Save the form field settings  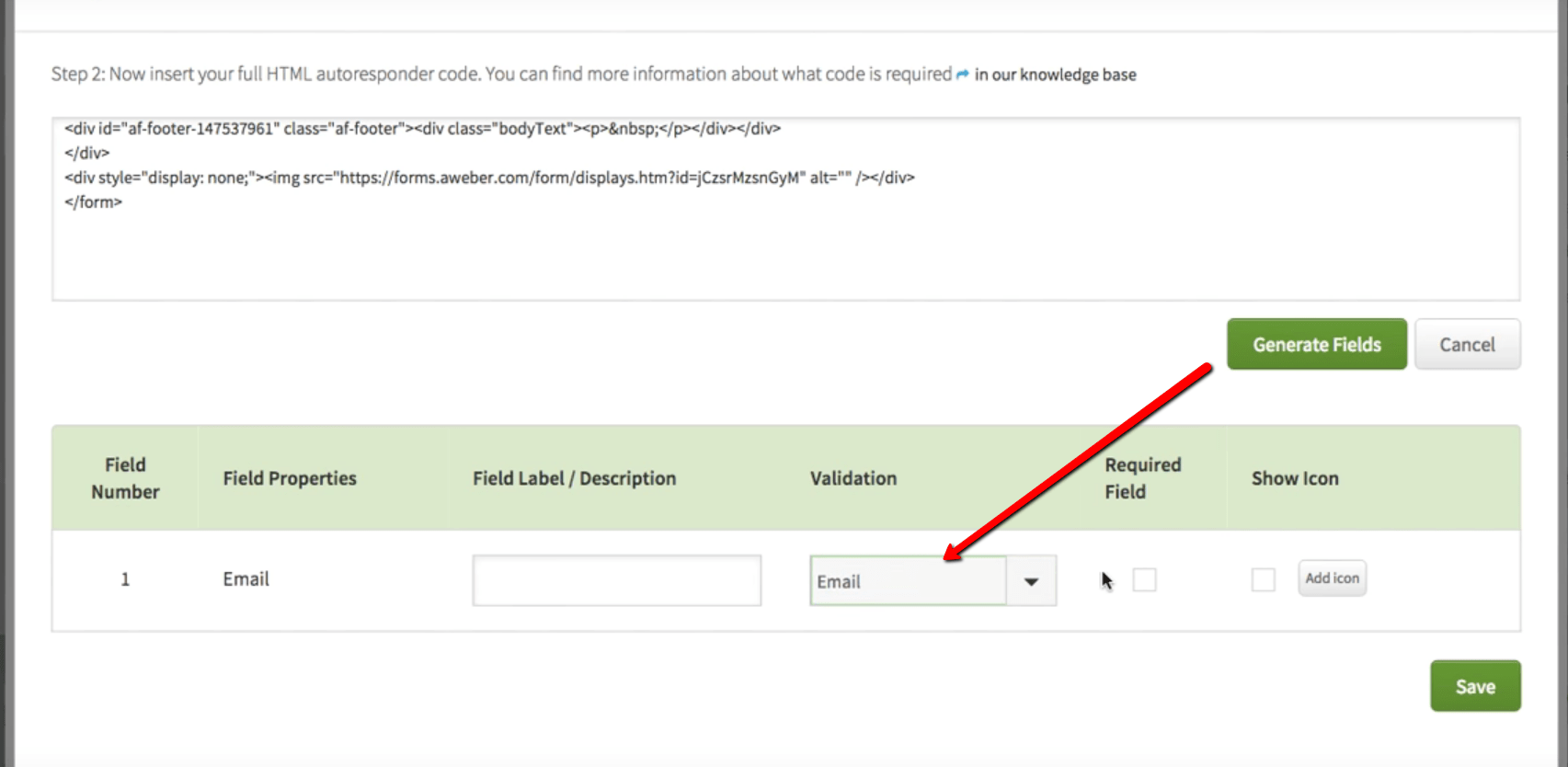[1475, 686]
